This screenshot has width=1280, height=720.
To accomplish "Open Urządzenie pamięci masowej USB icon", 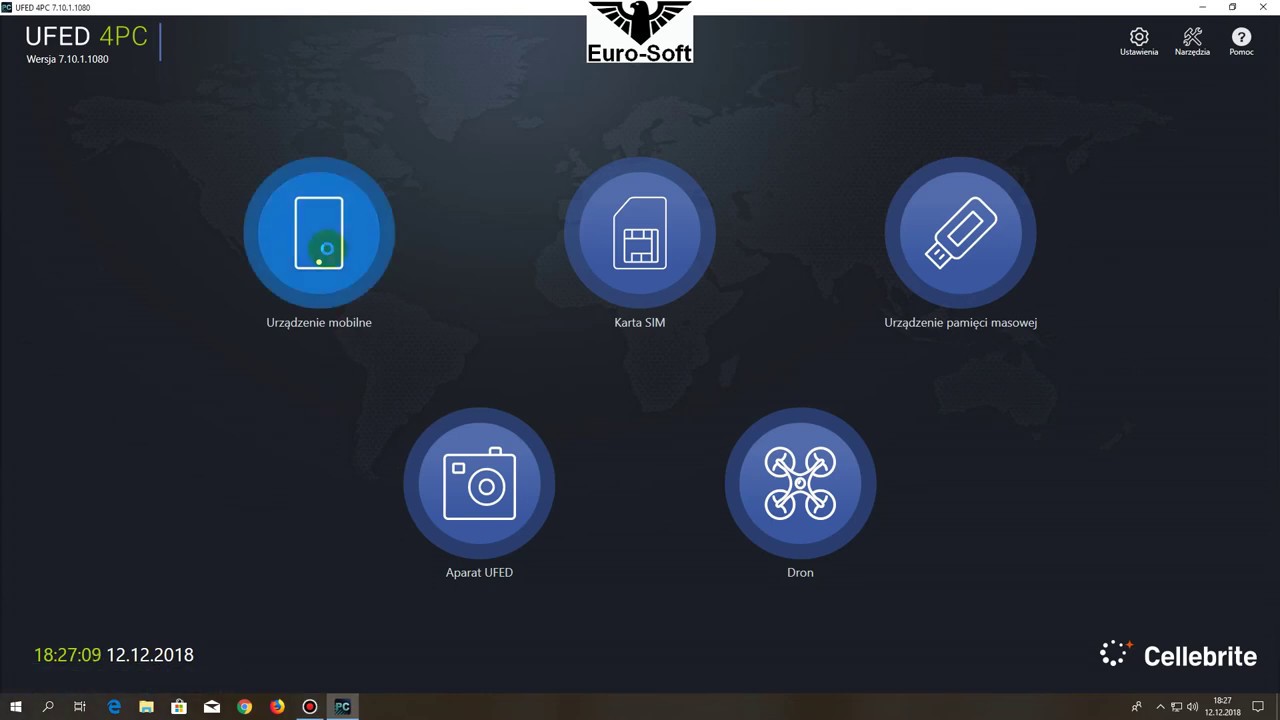I will [x=960, y=234].
